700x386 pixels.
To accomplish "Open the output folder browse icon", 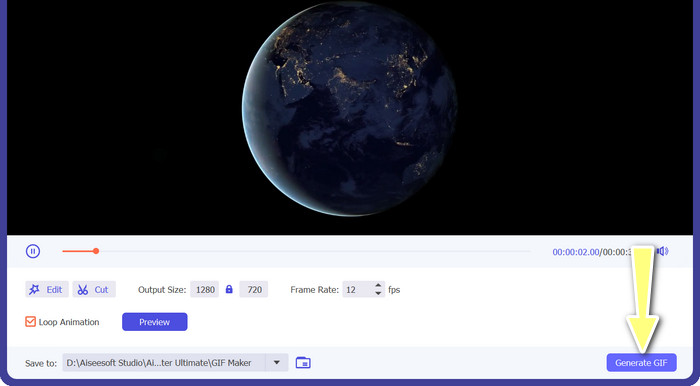I will click(x=303, y=362).
